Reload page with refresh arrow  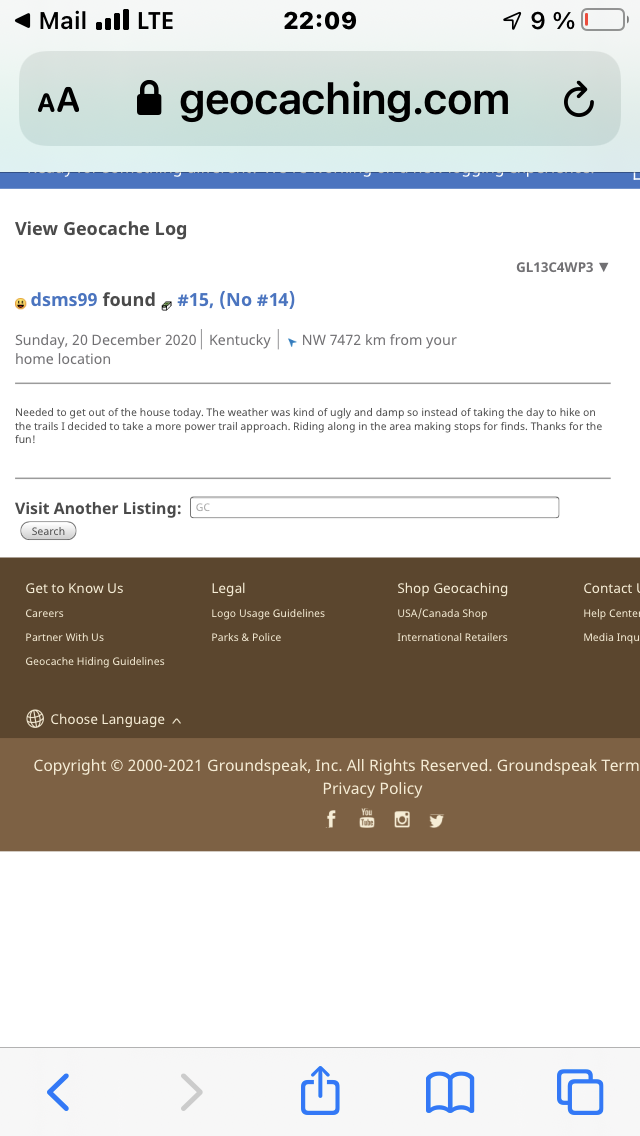(578, 99)
